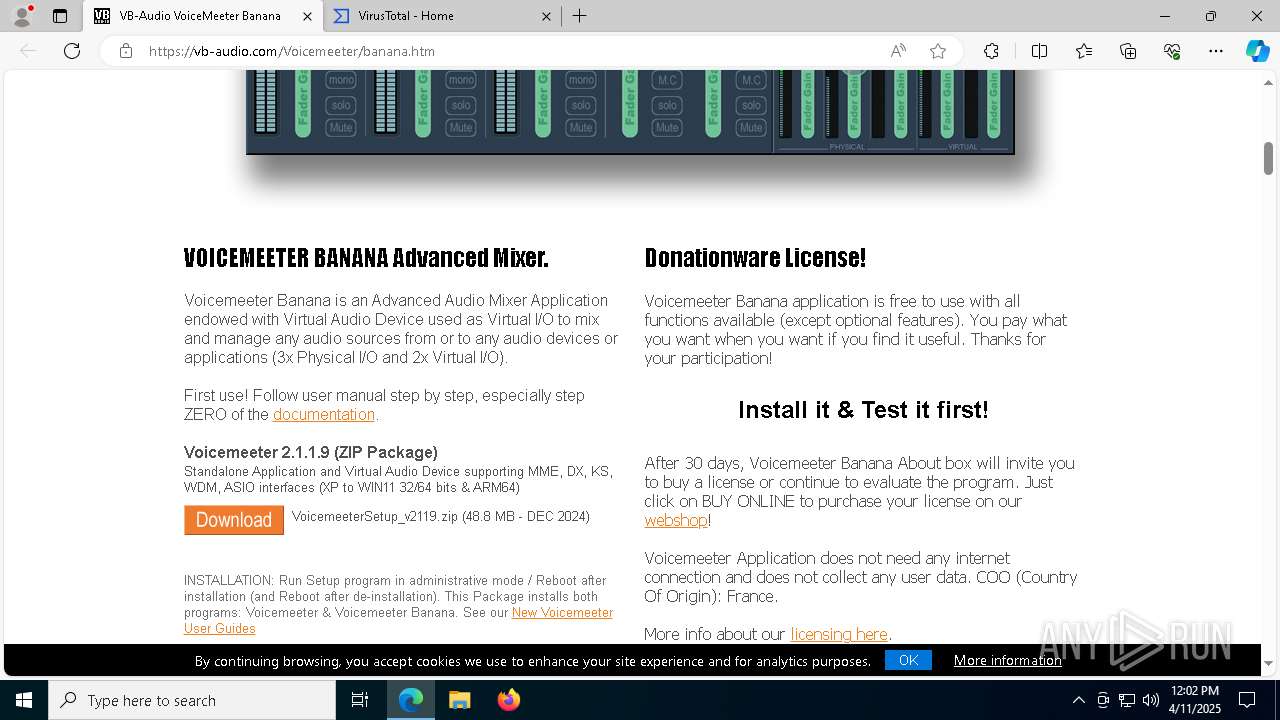Click the taskbar search box
Screen dimensions: 1280x720
coord(192,700)
